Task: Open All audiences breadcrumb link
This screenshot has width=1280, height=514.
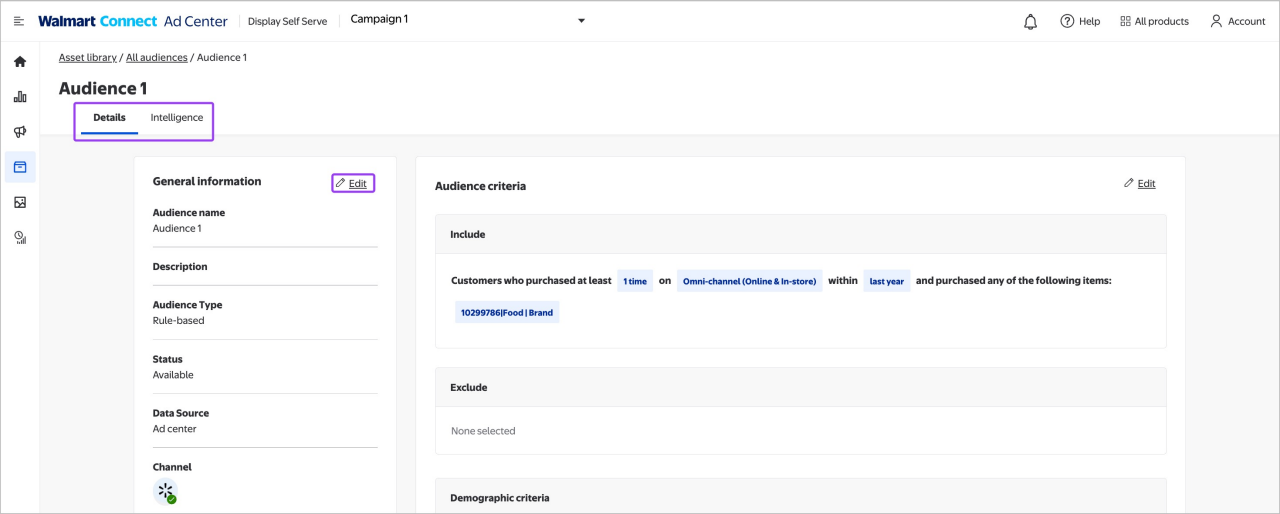Action: click(x=157, y=58)
